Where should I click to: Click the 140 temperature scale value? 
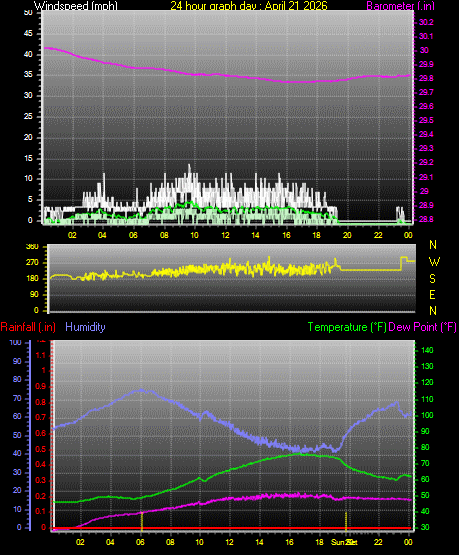[x=427, y=350]
